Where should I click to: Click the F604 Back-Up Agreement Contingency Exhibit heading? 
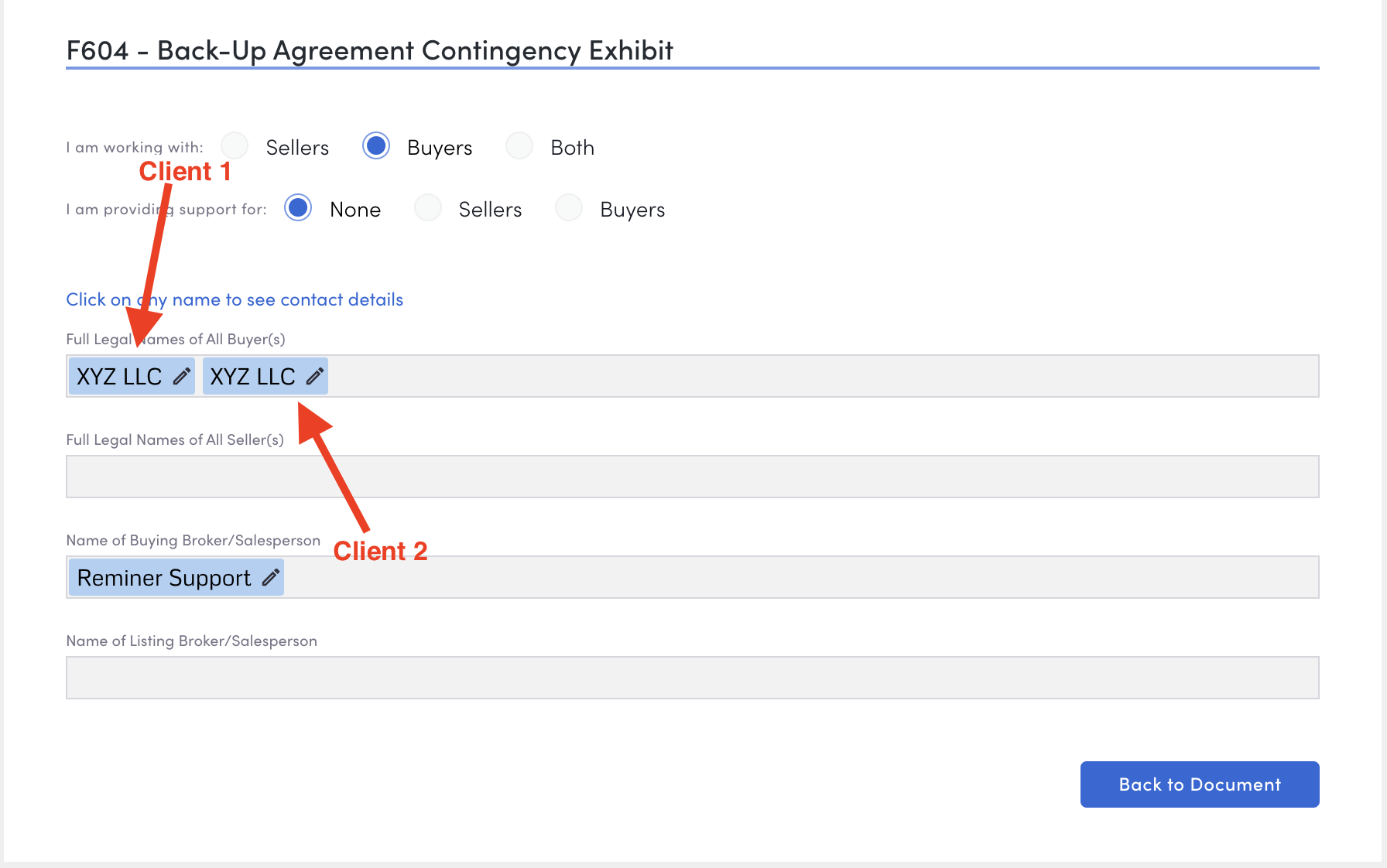[x=370, y=50]
